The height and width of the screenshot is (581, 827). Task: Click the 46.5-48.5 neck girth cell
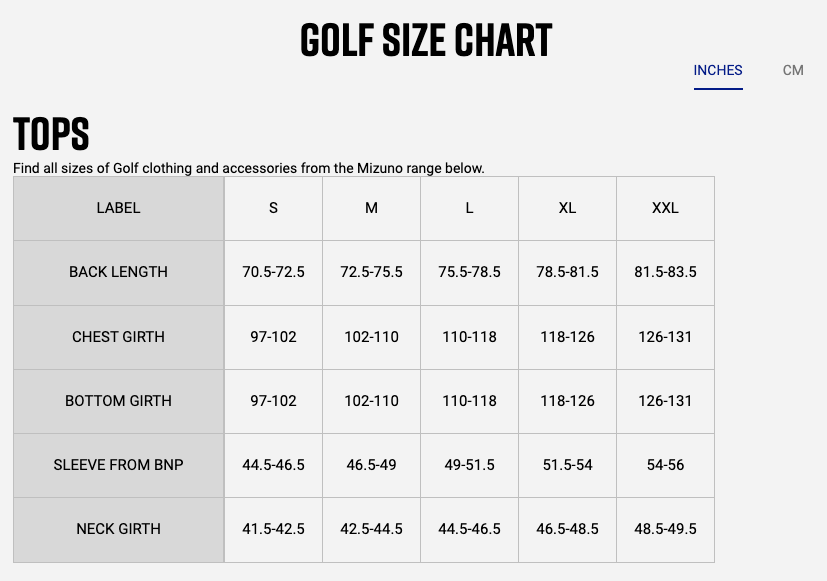(567, 528)
